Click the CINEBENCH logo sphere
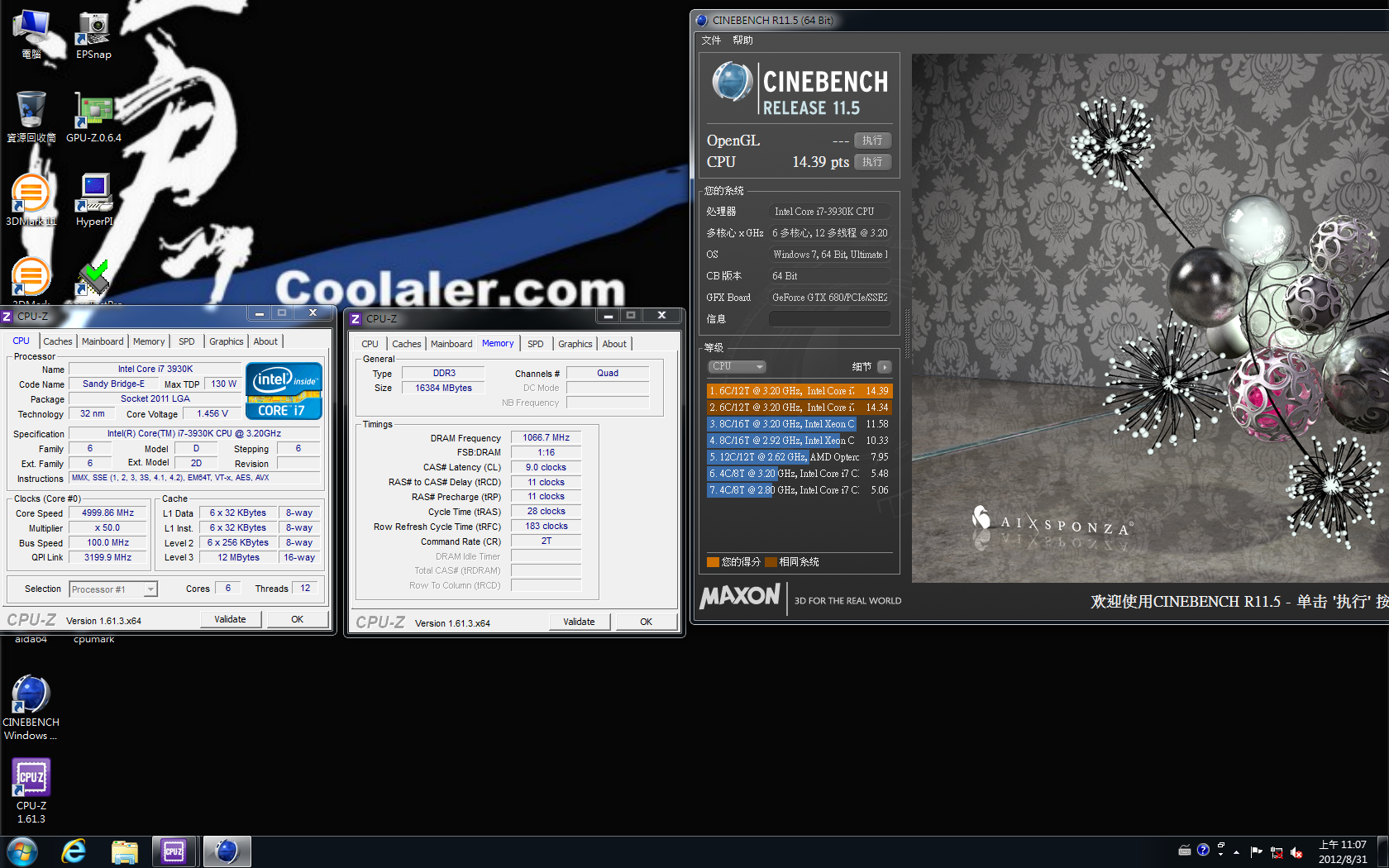1389x868 pixels. coord(732,81)
